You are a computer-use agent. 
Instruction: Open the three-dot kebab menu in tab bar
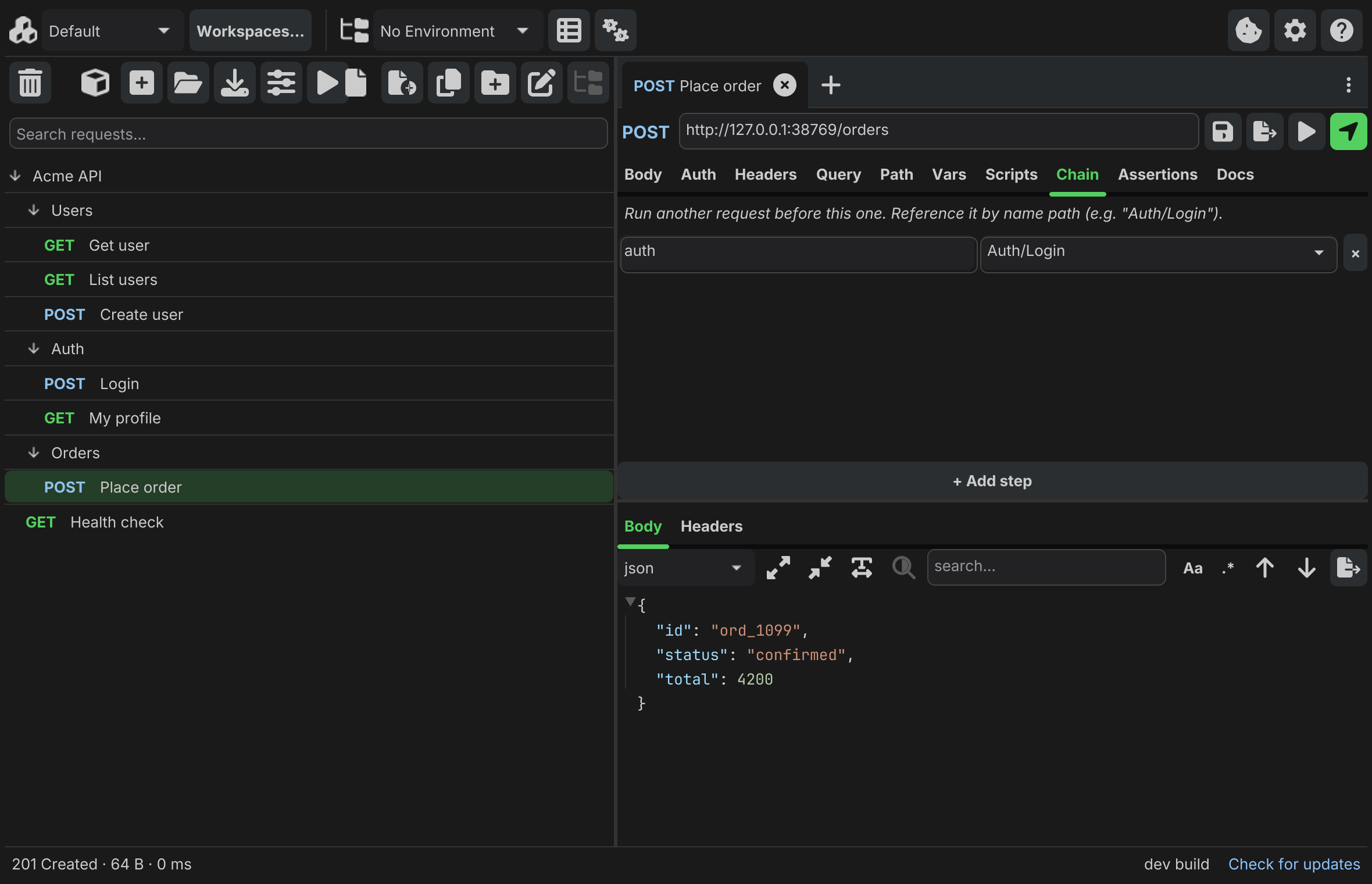click(1348, 85)
